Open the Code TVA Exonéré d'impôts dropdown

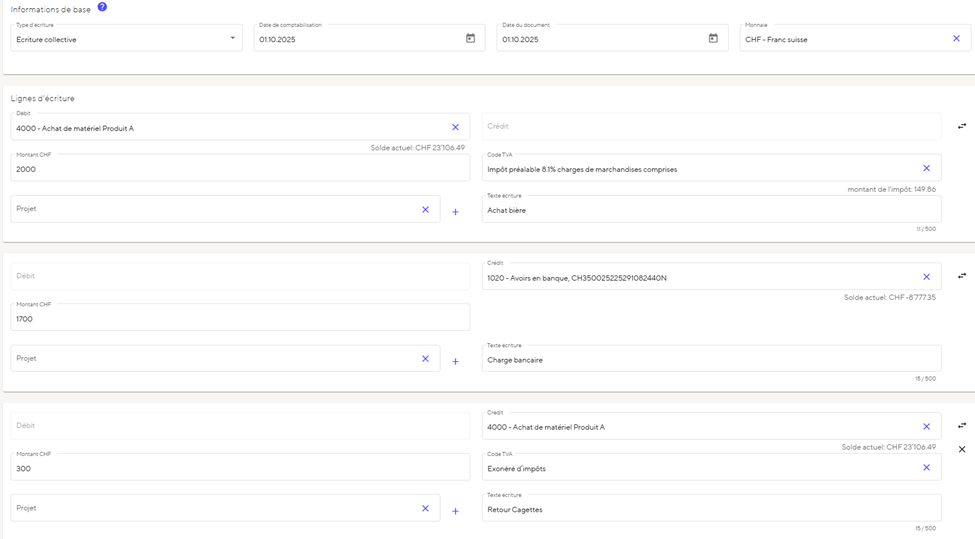(x=700, y=468)
